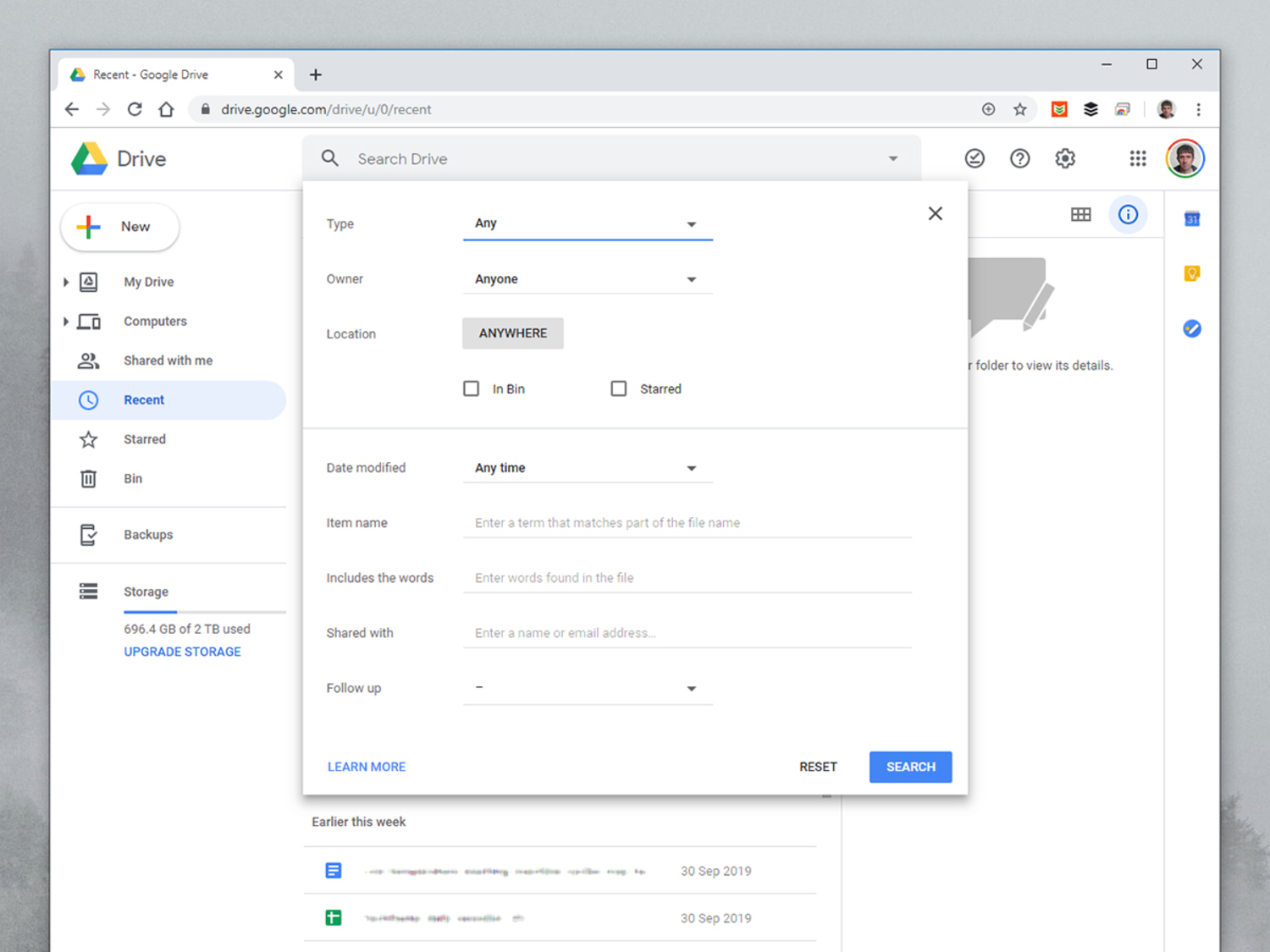Open the Starred section in sidebar
Image resolution: width=1270 pixels, height=952 pixels.
pyautogui.click(x=144, y=439)
